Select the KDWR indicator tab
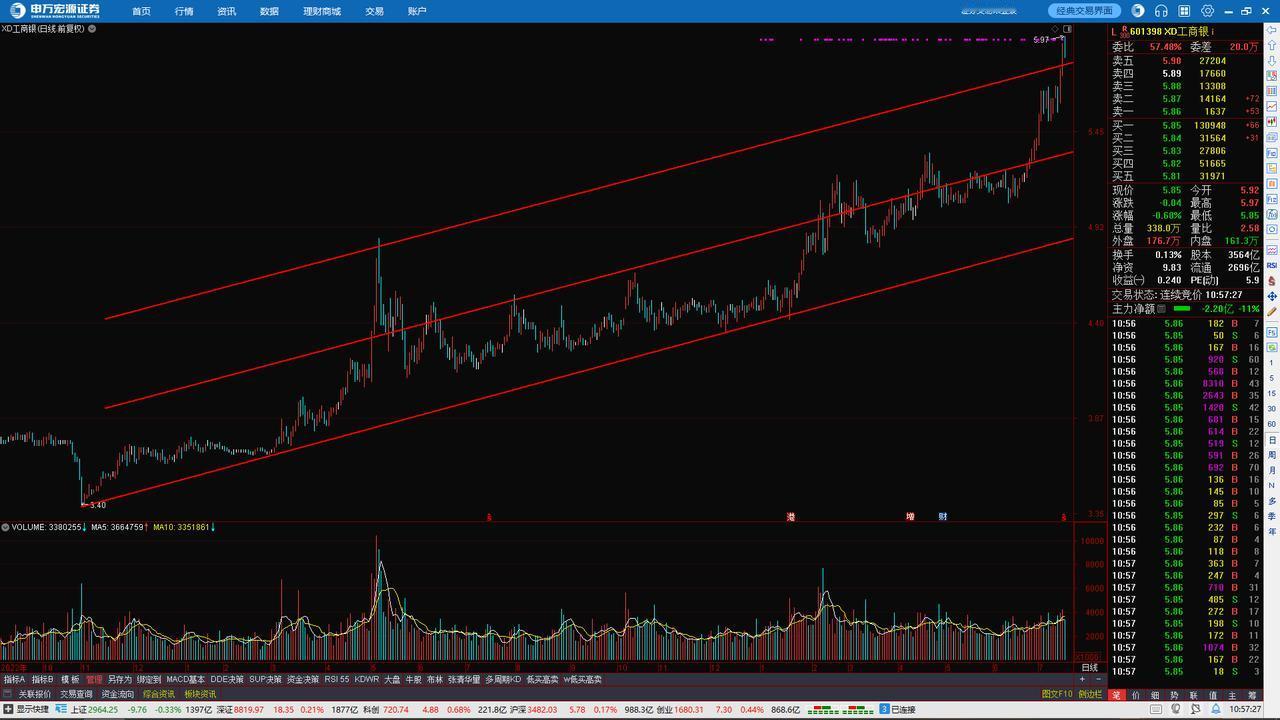Image resolution: width=1280 pixels, height=720 pixels. (367, 679)
